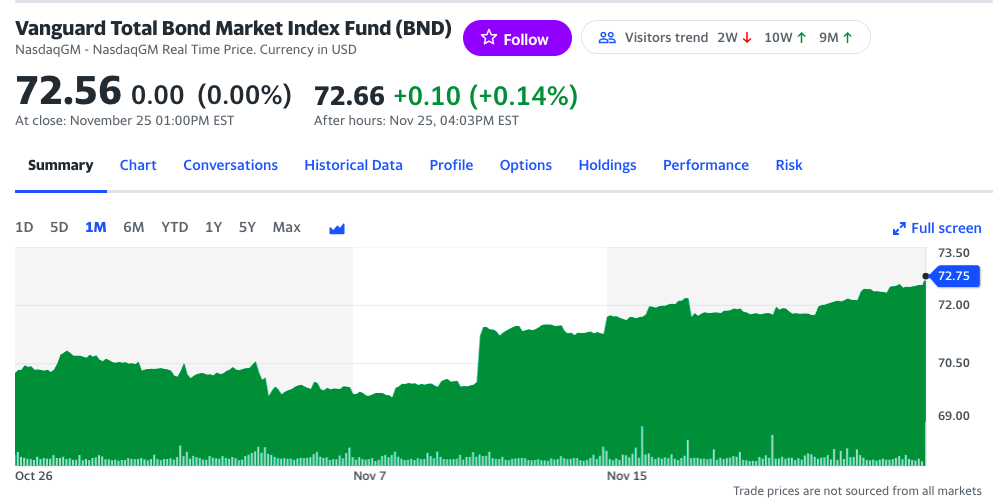Click the star icon in Follow button
This screenshot has width=993, height=503.
[488, 38]
